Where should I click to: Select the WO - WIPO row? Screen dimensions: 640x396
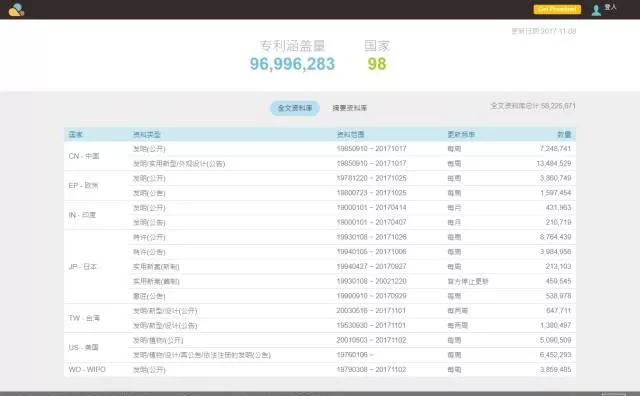320,369
